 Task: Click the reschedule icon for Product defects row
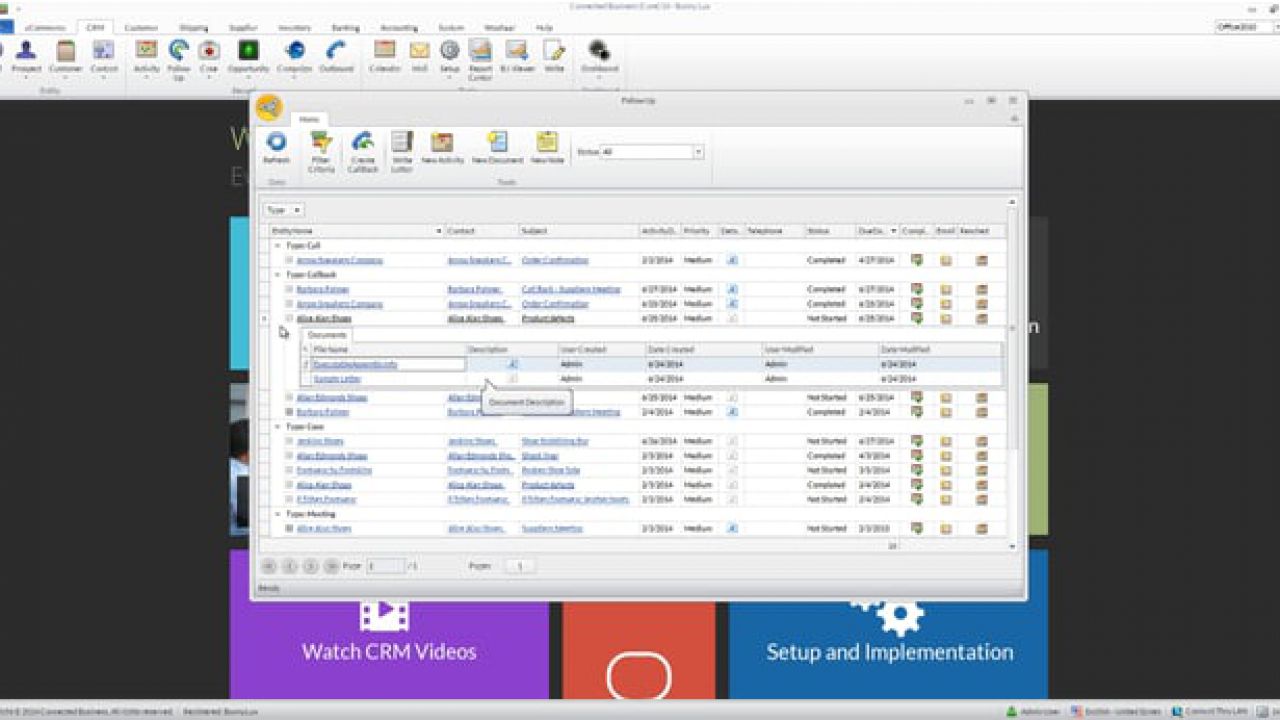pyautogui.click(x=980, y=317)
